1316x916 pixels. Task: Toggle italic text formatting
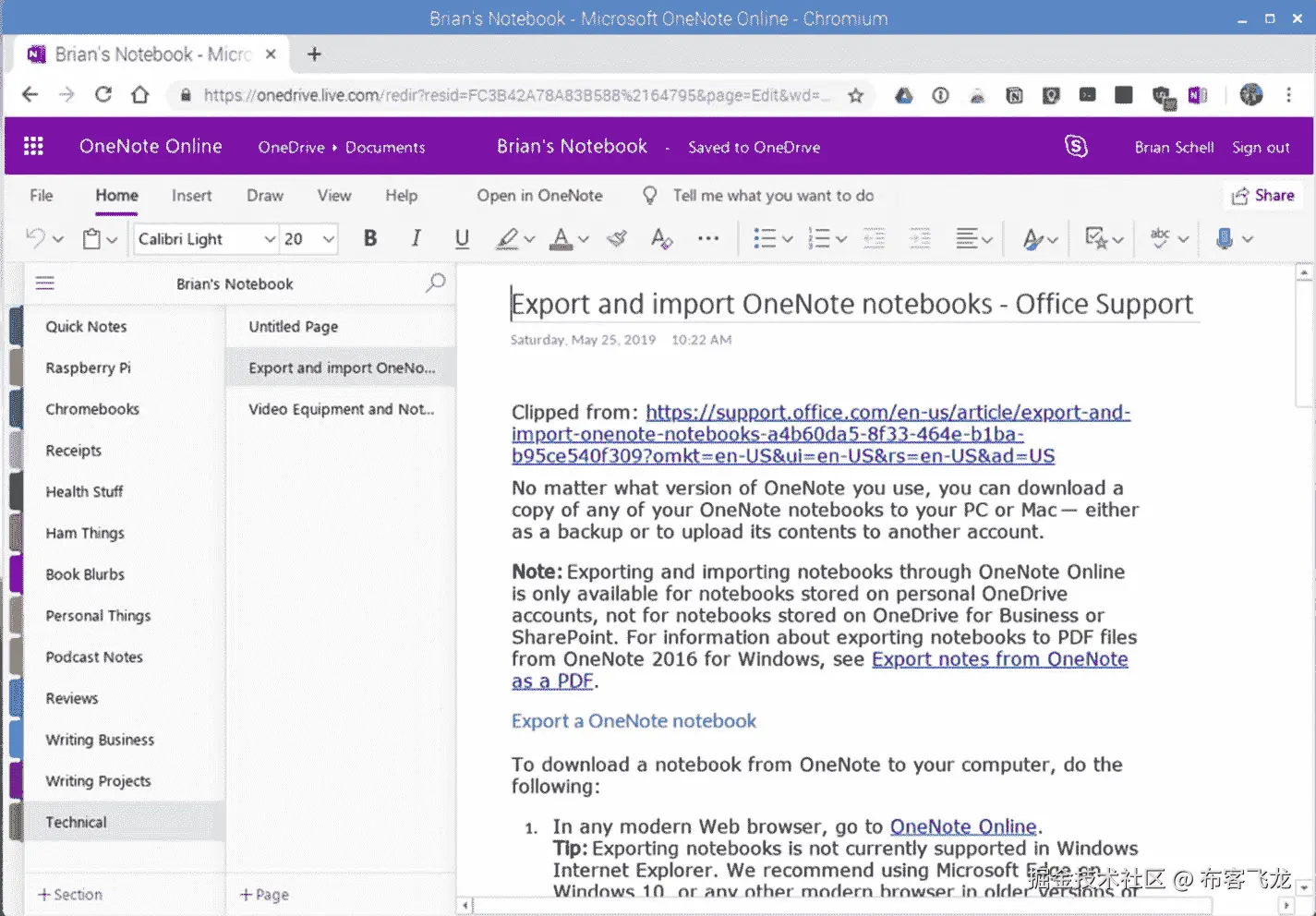[x=416, y=239]
